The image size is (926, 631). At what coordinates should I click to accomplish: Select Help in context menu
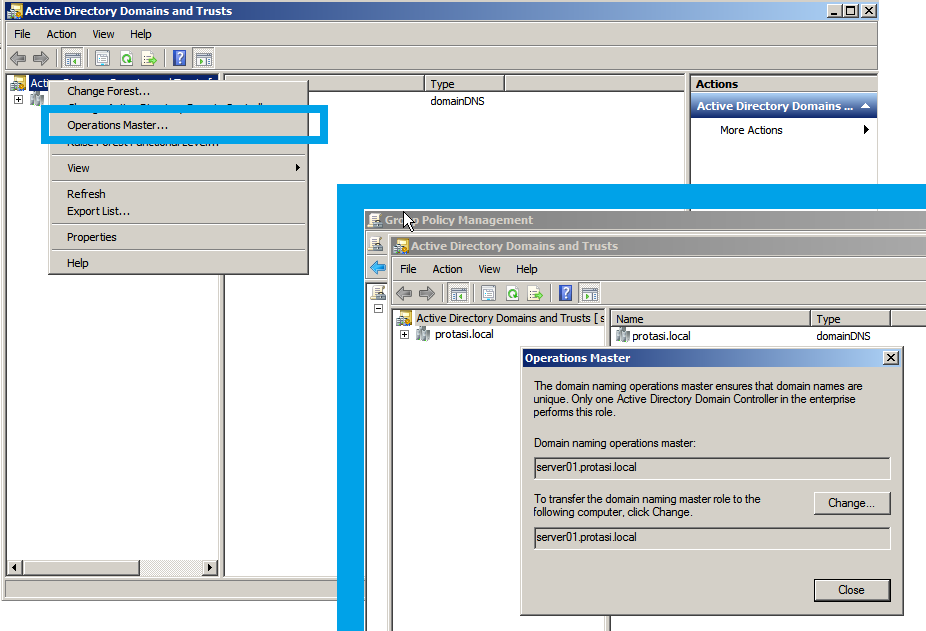pos(178,263)
